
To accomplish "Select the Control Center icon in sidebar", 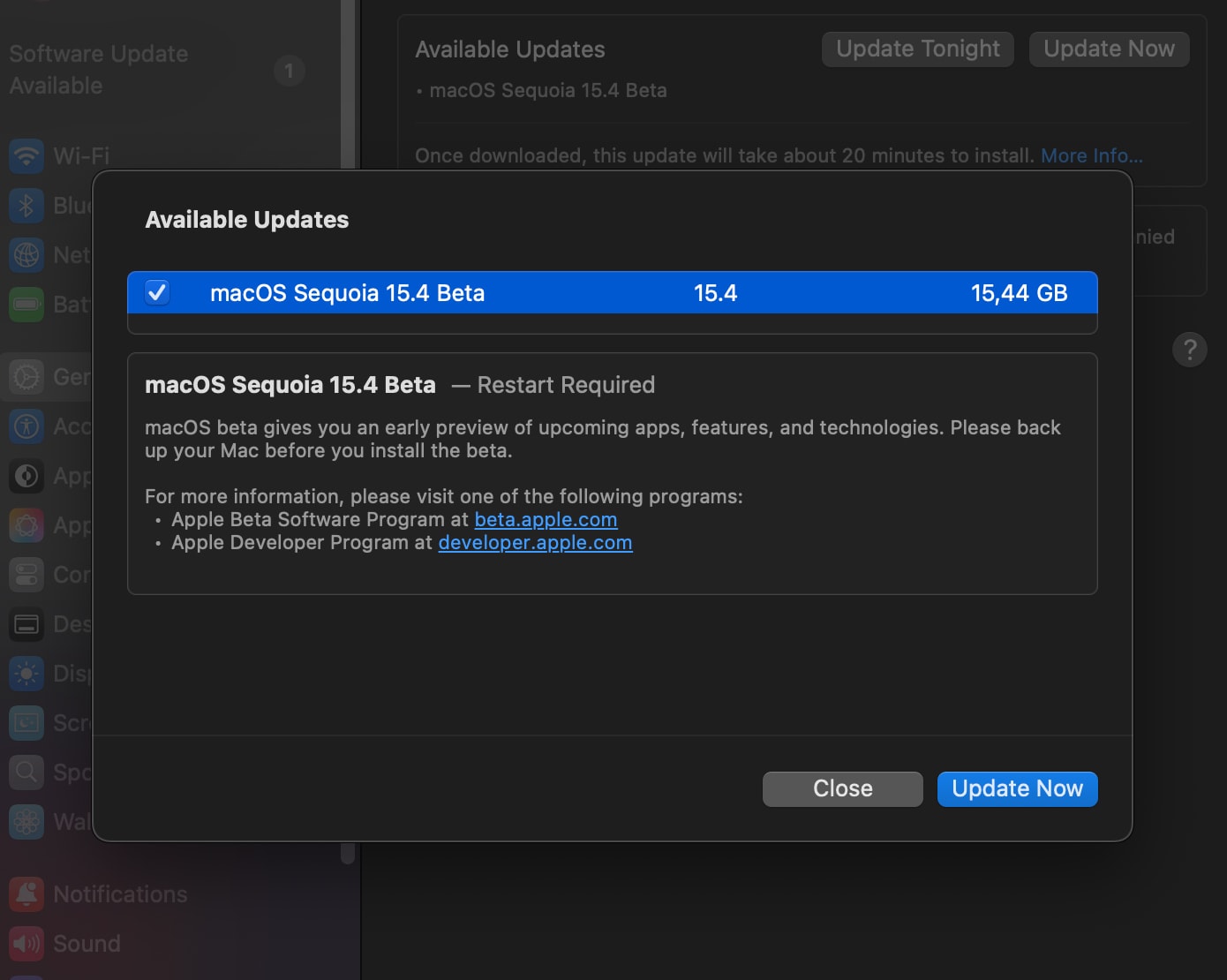I will [26, 575].
